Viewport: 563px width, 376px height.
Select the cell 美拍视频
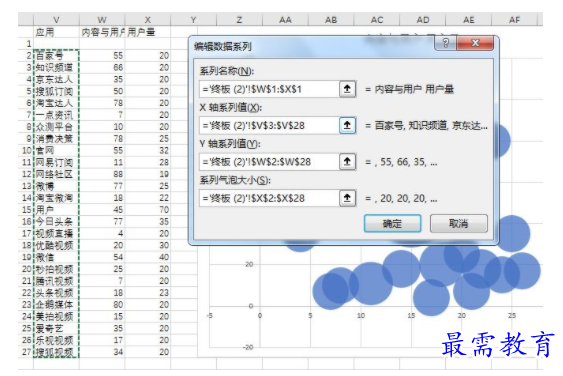pyautogui.click(x=56, y=316)
